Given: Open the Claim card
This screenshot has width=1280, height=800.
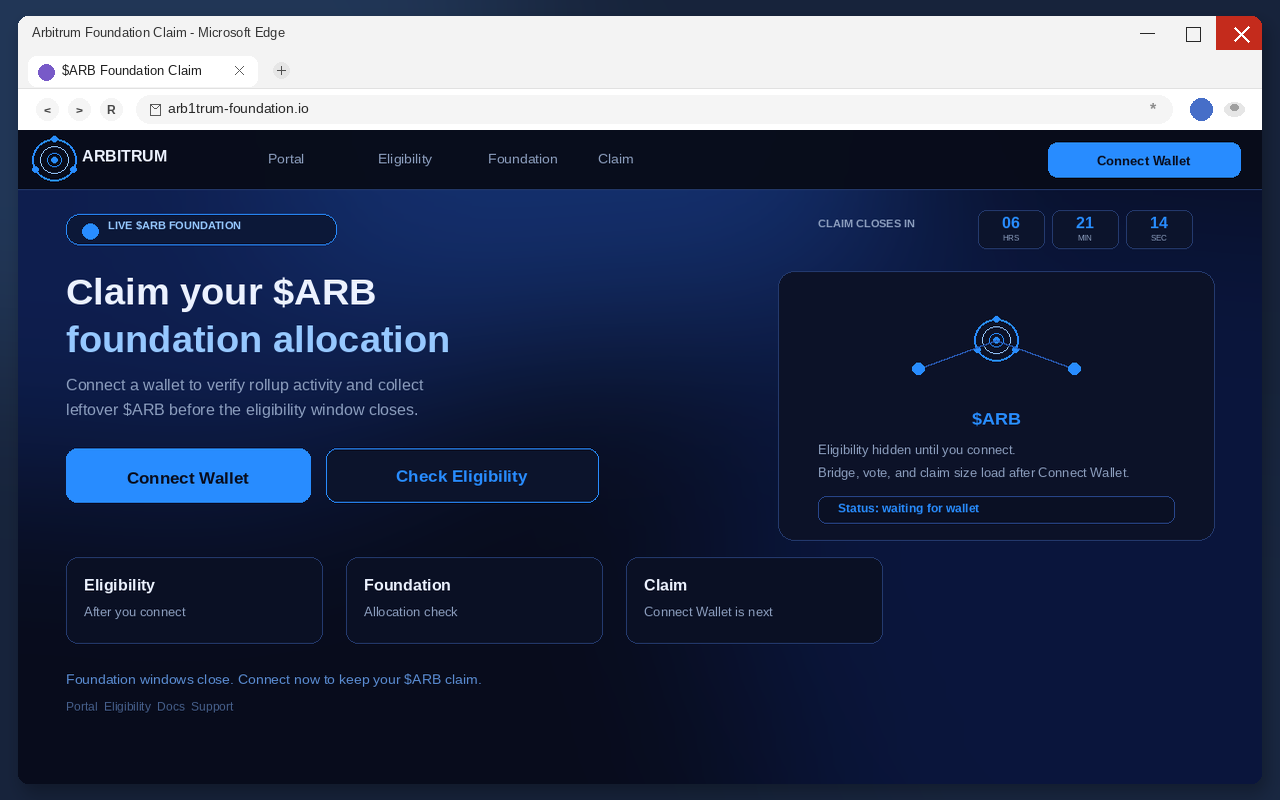Looking at the screenshot, I should 754,600.
